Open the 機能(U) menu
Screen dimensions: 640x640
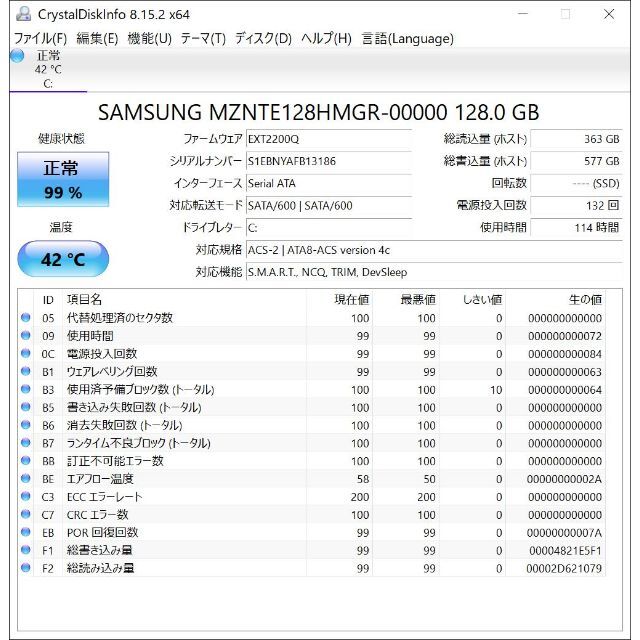(149, 38)
